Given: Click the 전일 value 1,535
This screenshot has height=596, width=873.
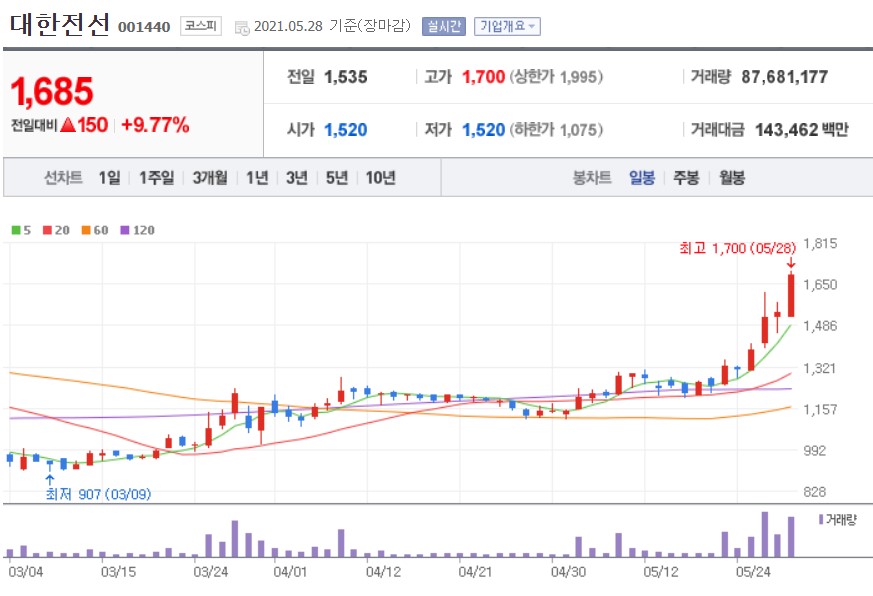Looking at the screenshot, I should pyautogui.click(x=345, y=77).
